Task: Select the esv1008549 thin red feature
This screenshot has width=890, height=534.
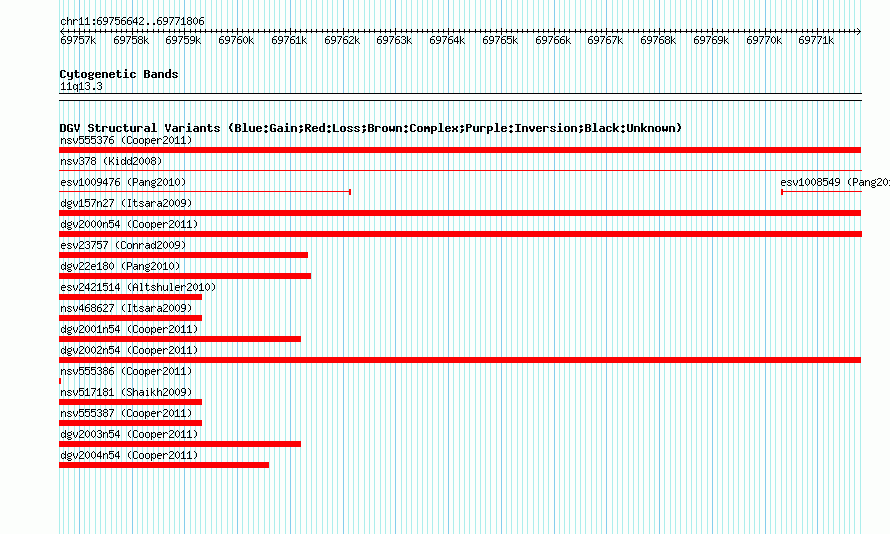Action: [821, 192]
